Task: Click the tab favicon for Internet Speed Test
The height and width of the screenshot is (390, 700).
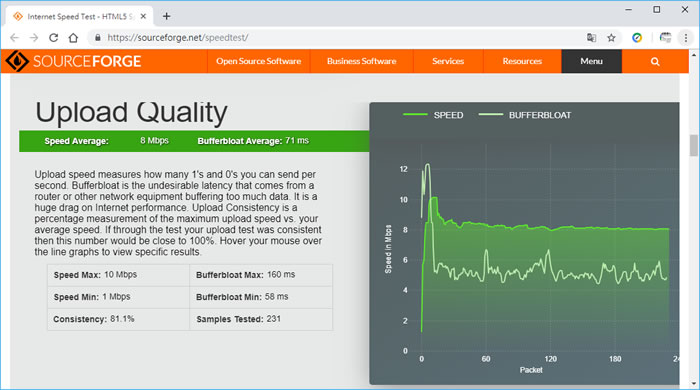Action: tap(18, 17)
